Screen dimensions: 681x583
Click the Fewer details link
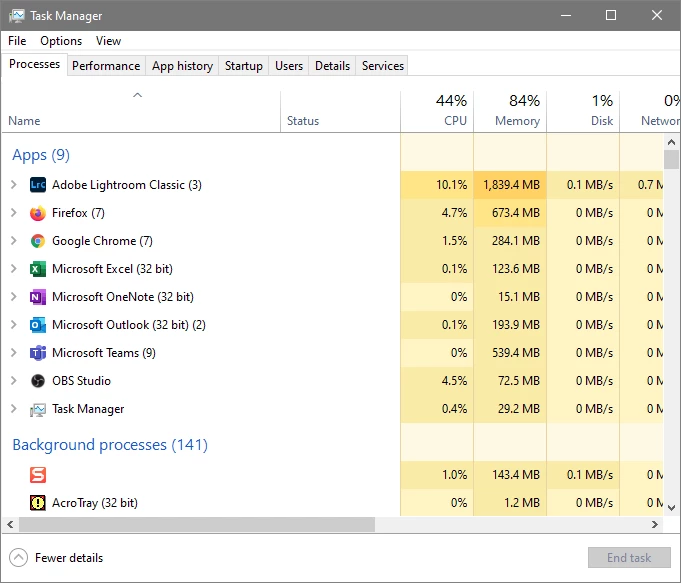69,558
